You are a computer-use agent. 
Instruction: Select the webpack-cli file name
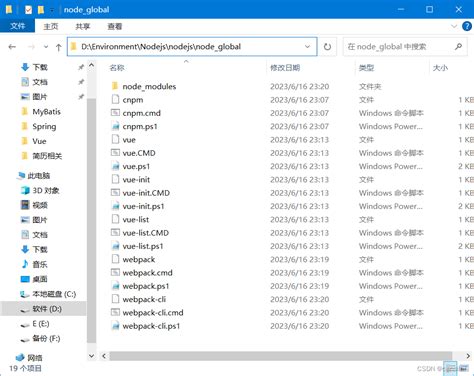coord(144,299)
